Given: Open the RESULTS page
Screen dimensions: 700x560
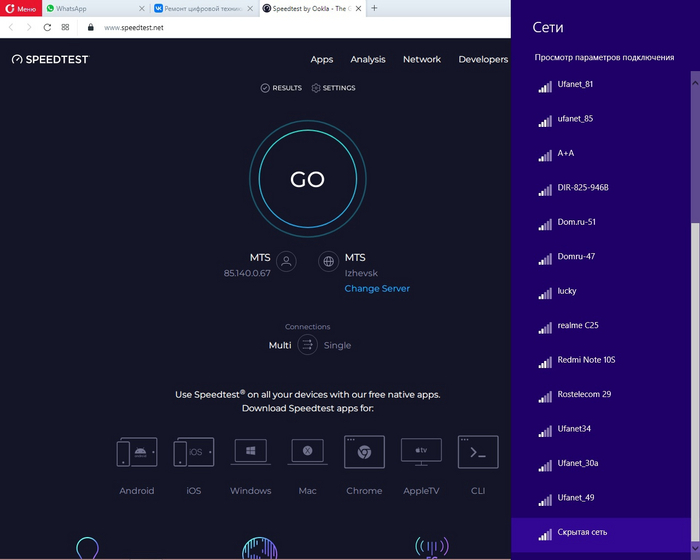Looking at the screenshot, I should [281, 88].
